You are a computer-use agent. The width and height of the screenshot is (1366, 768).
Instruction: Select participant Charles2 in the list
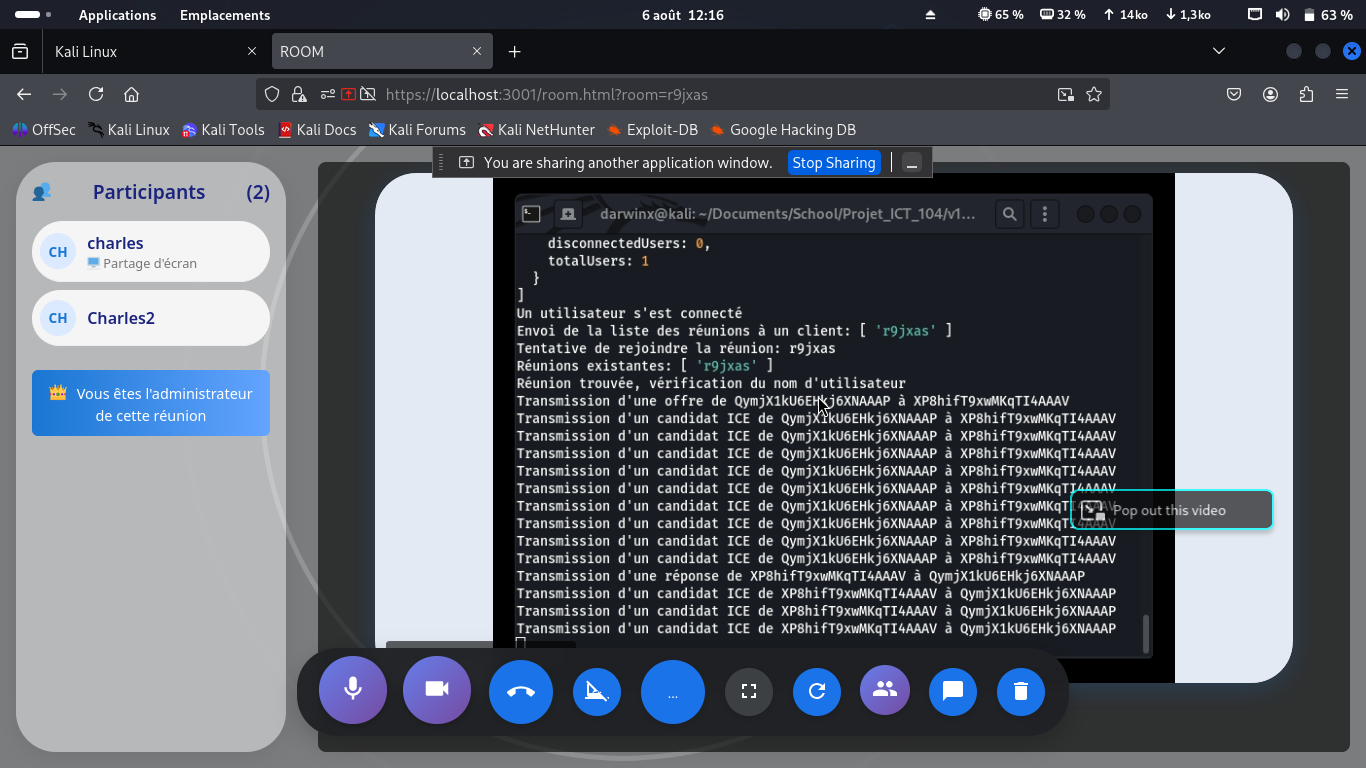point(151,318)
